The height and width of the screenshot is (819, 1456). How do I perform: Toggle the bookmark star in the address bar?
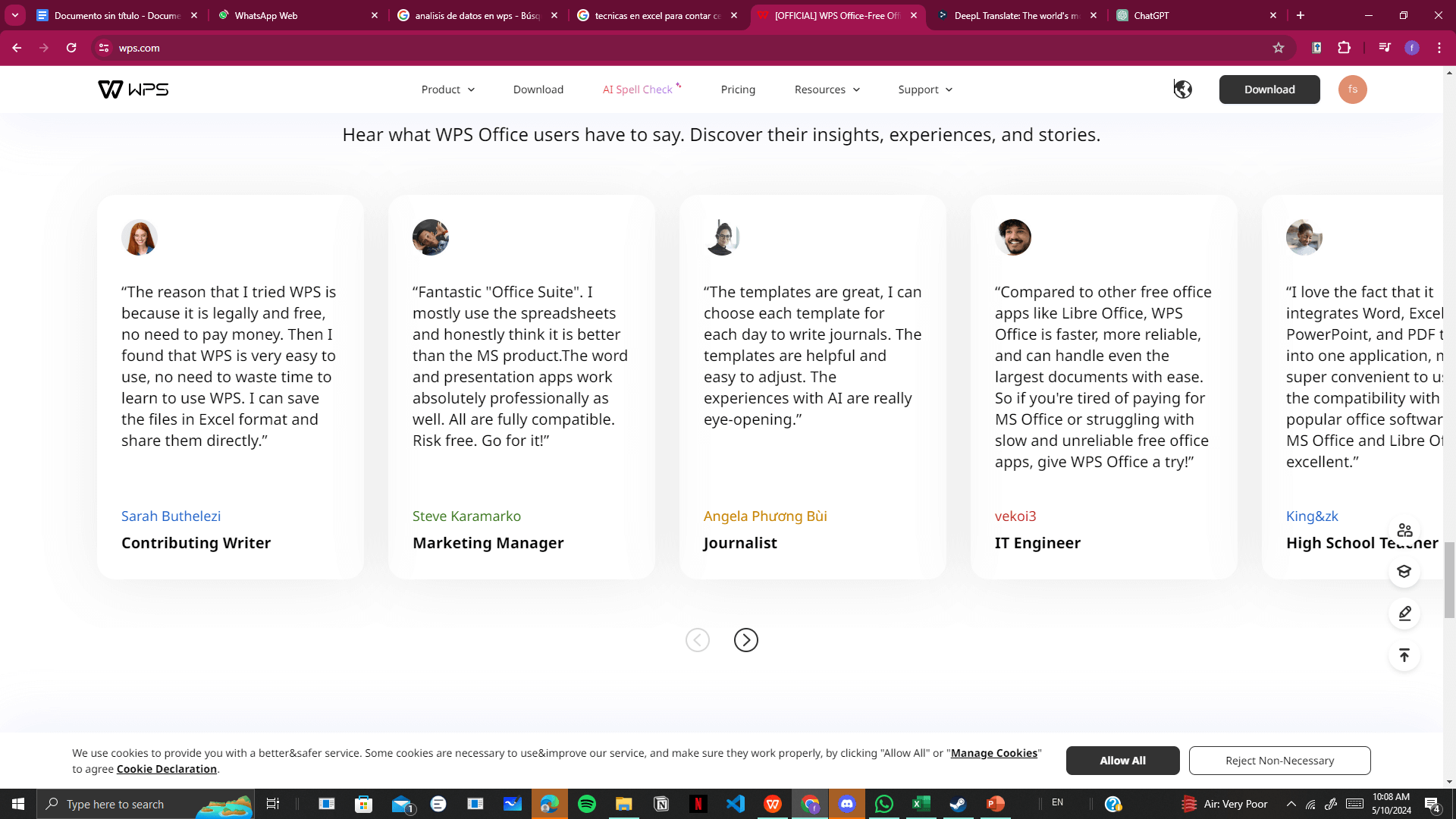[1279, 48]
